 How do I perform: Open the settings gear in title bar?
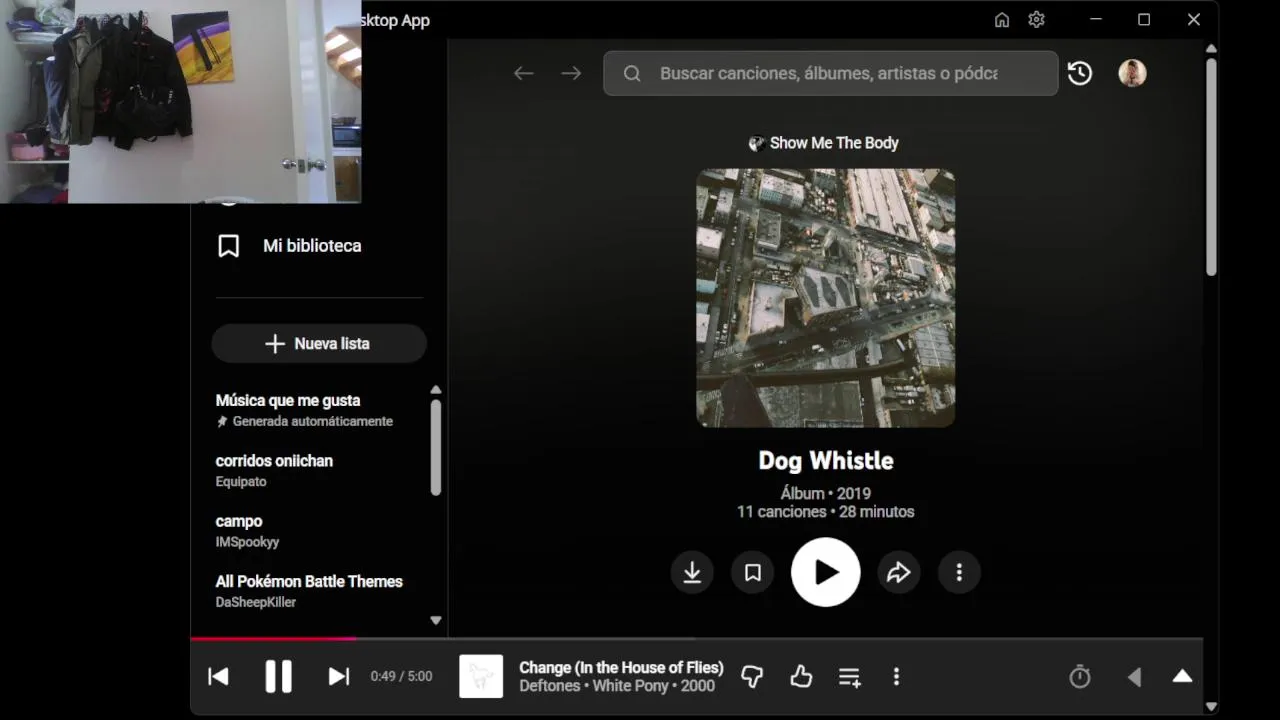(1036, 20)
